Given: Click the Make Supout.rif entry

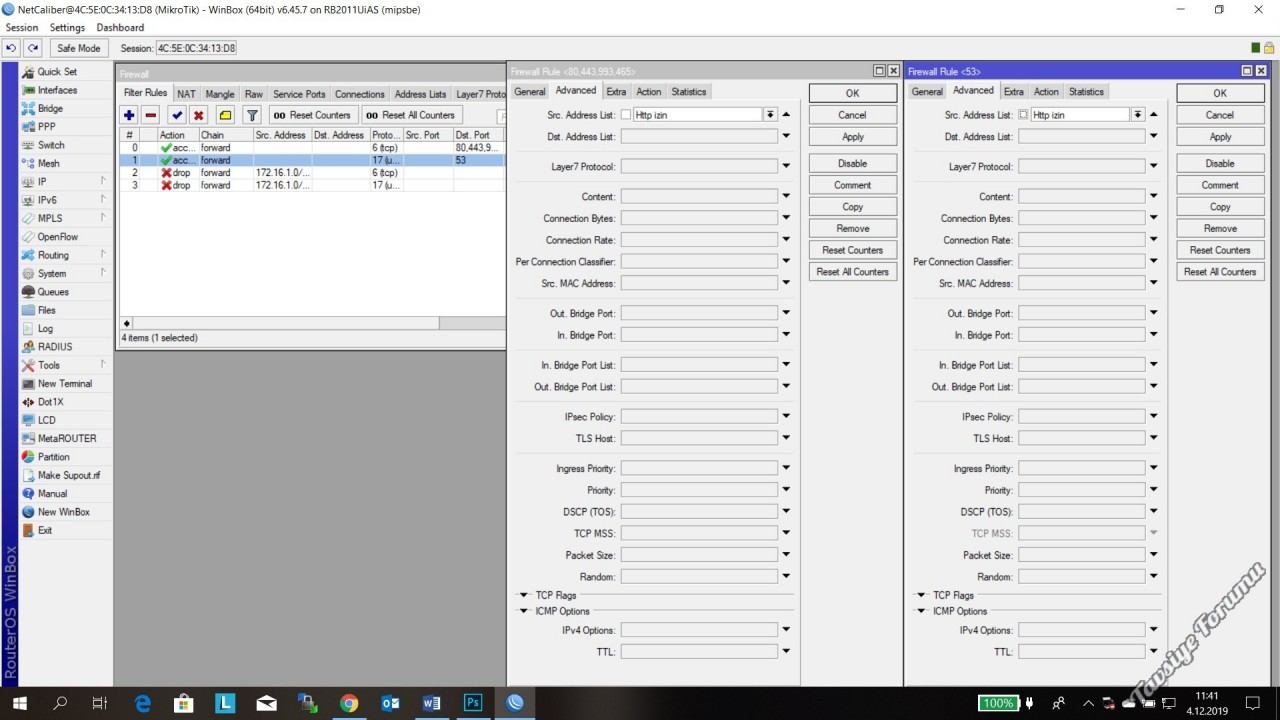Looking at the screenshot, I should coord(69,475).
